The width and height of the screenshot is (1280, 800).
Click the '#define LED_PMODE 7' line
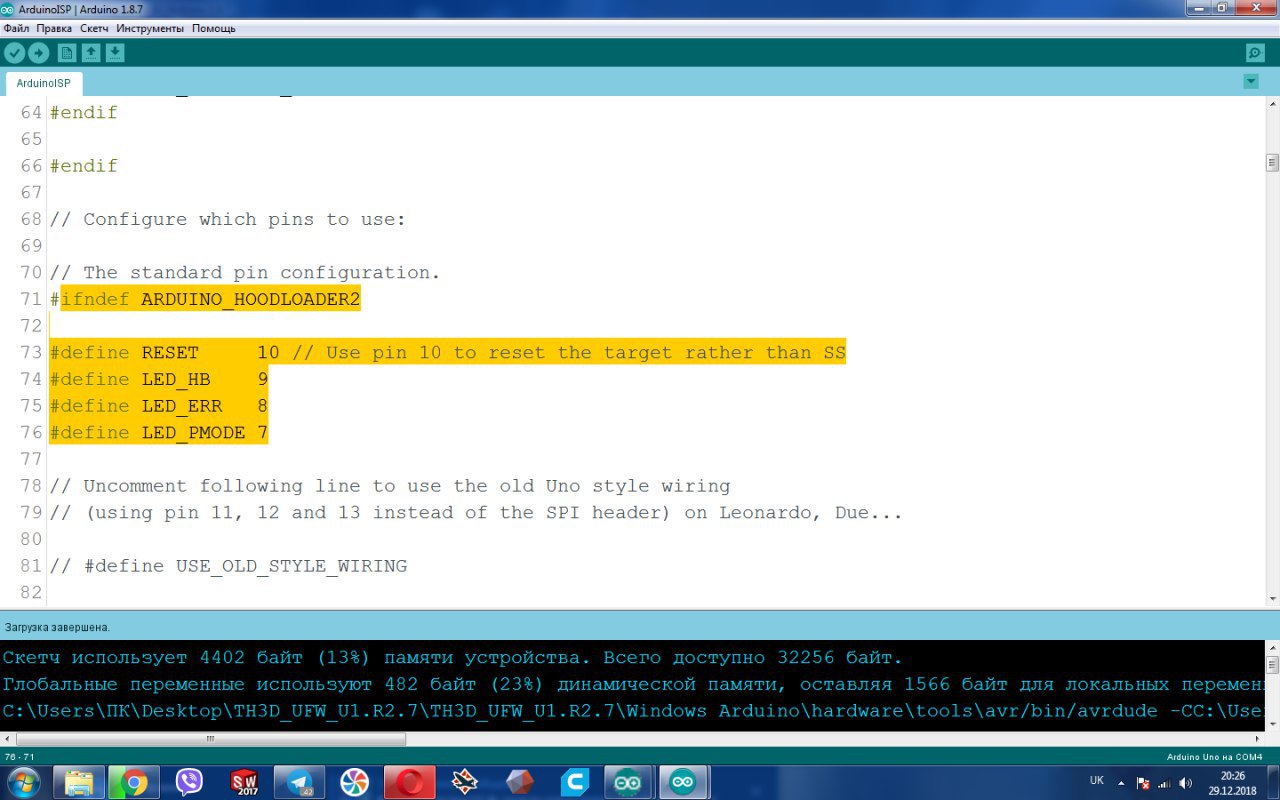coord(158,432)
